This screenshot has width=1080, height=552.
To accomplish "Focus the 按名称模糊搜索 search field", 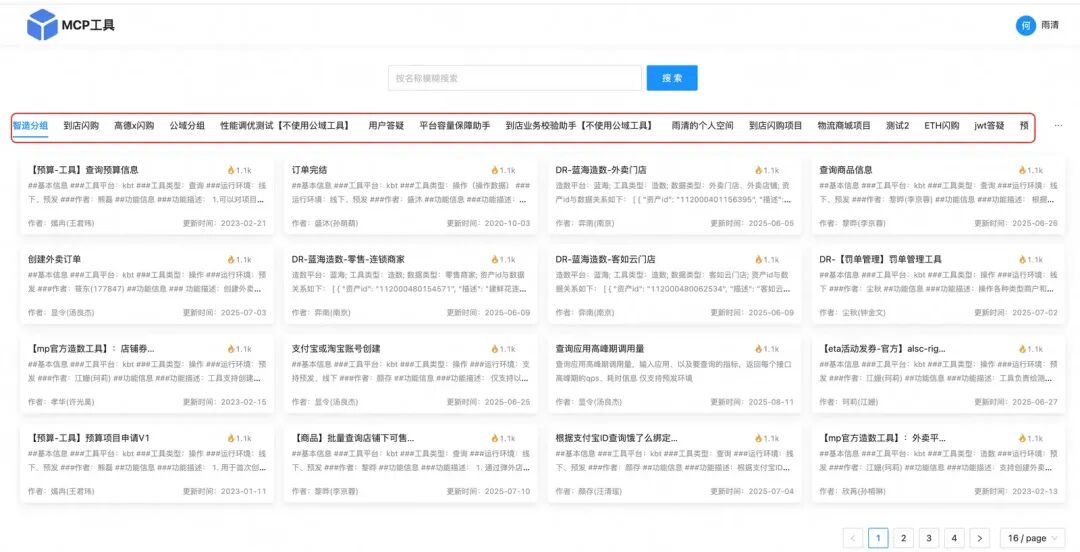I will [514, 78].
